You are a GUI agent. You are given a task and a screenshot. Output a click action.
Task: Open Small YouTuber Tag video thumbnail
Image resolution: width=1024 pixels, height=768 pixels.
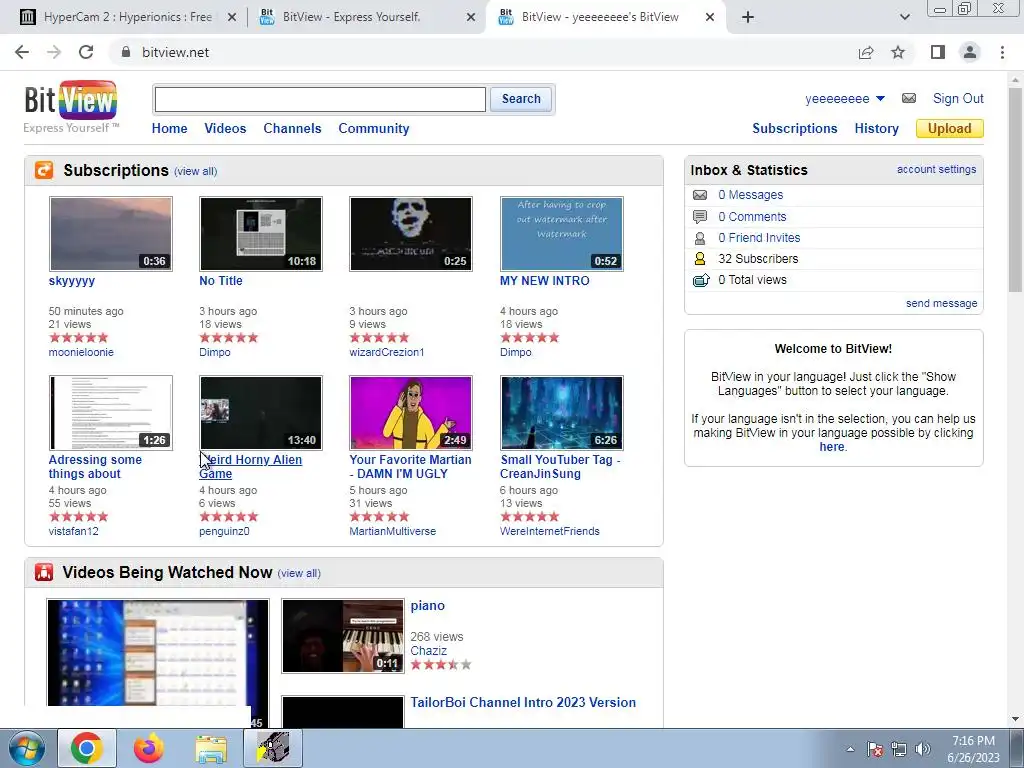point(562,413)
